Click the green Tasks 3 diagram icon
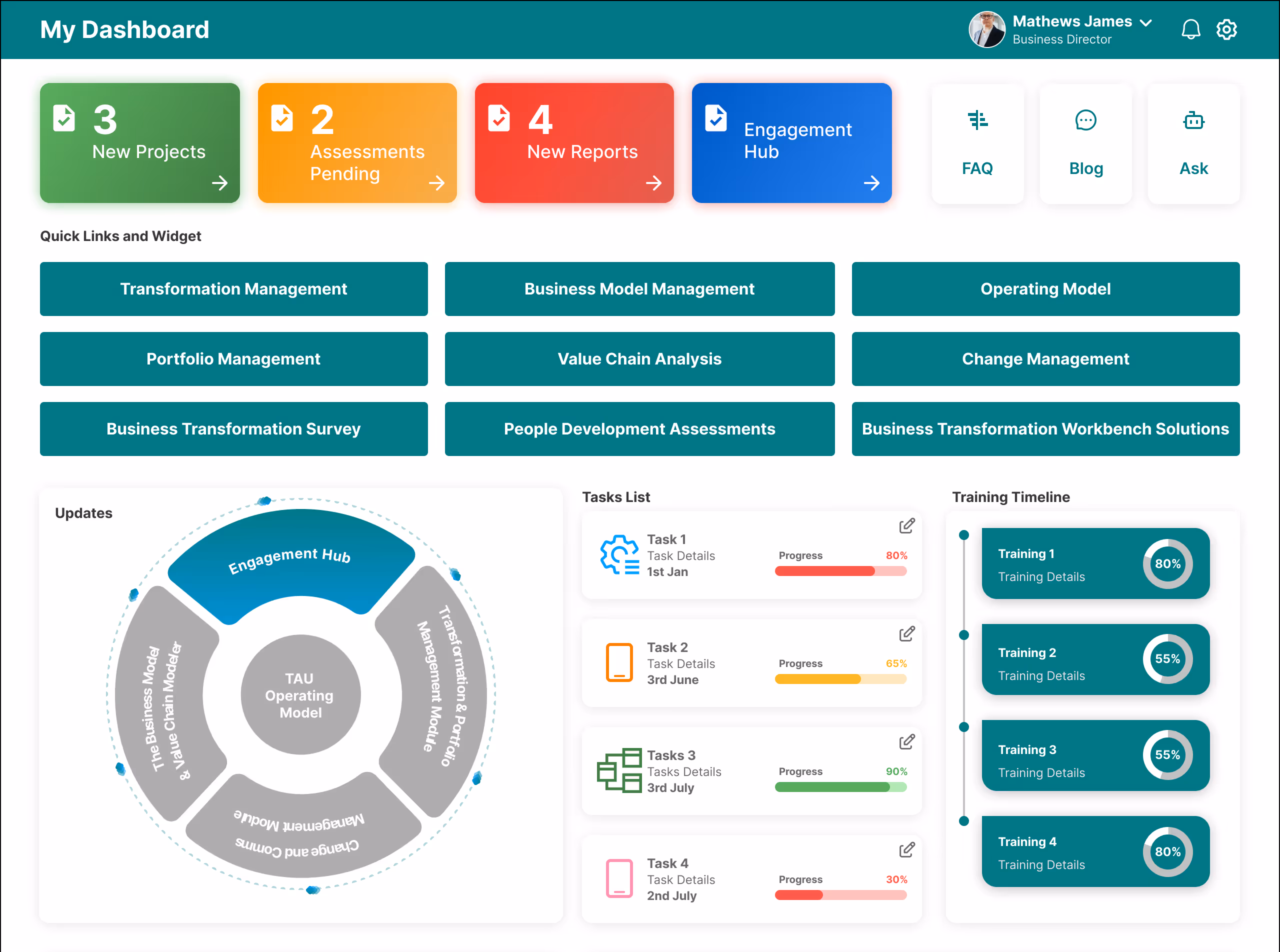The height and width of the screenshot is (952, 1280). [619, 770]
